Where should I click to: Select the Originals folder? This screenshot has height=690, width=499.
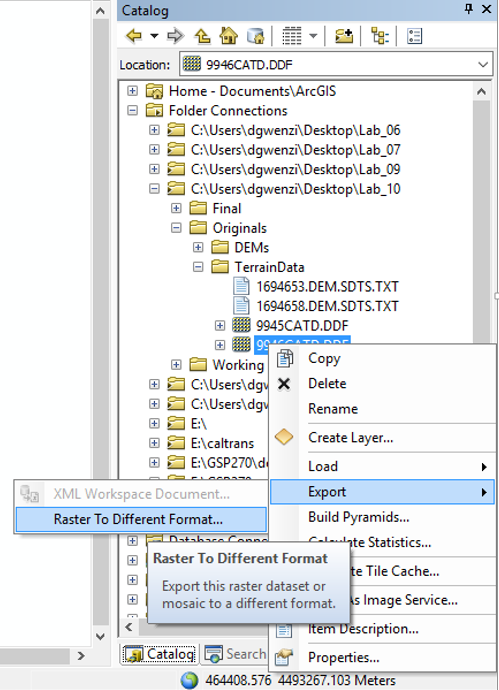[239, 228]
